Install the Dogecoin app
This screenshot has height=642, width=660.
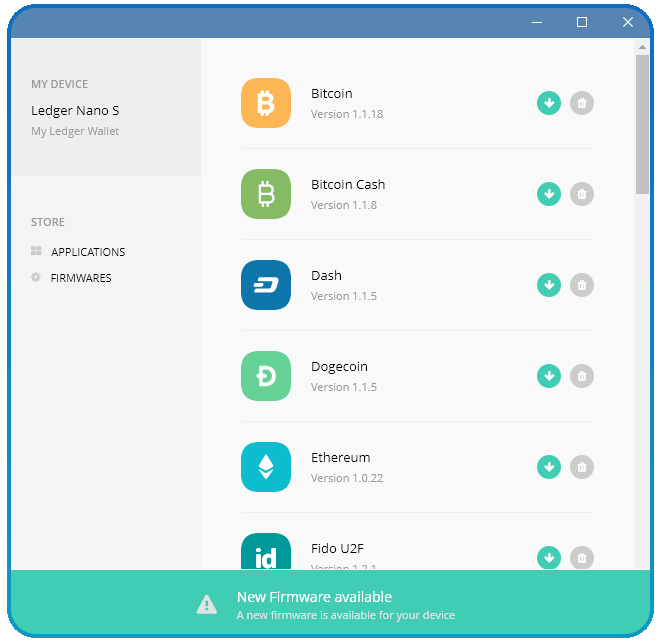(x=548, y=376)
